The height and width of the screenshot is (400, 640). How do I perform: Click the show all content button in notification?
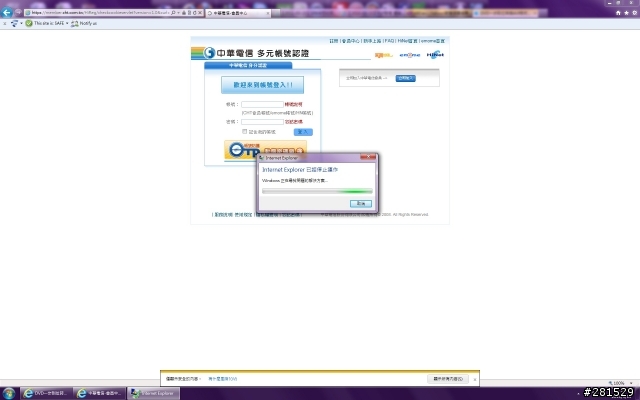[x=448, y=379]
